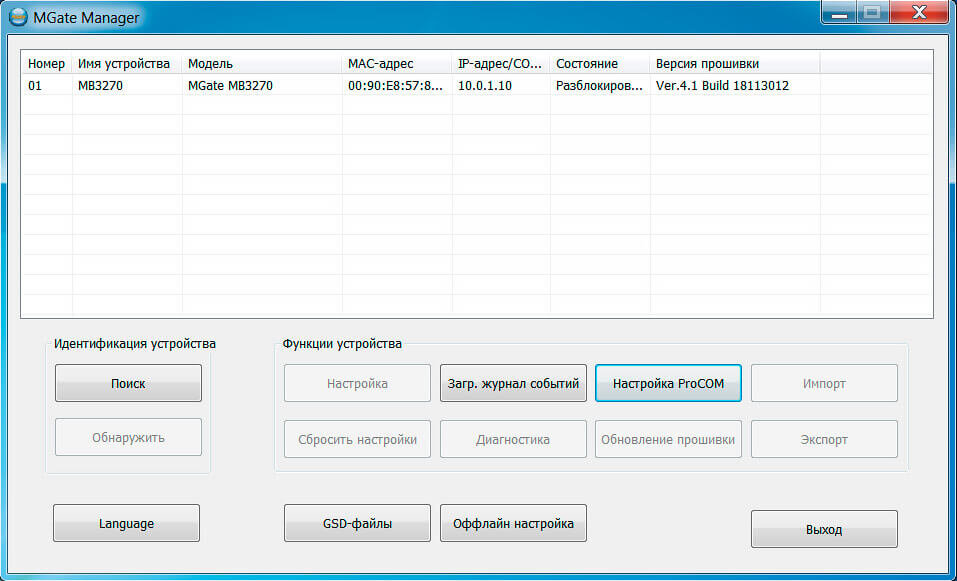Viewport: 957px width, 581px height.
Task: Click Ver.4.1 Build 18113012 cell
Action: point(722,86)
